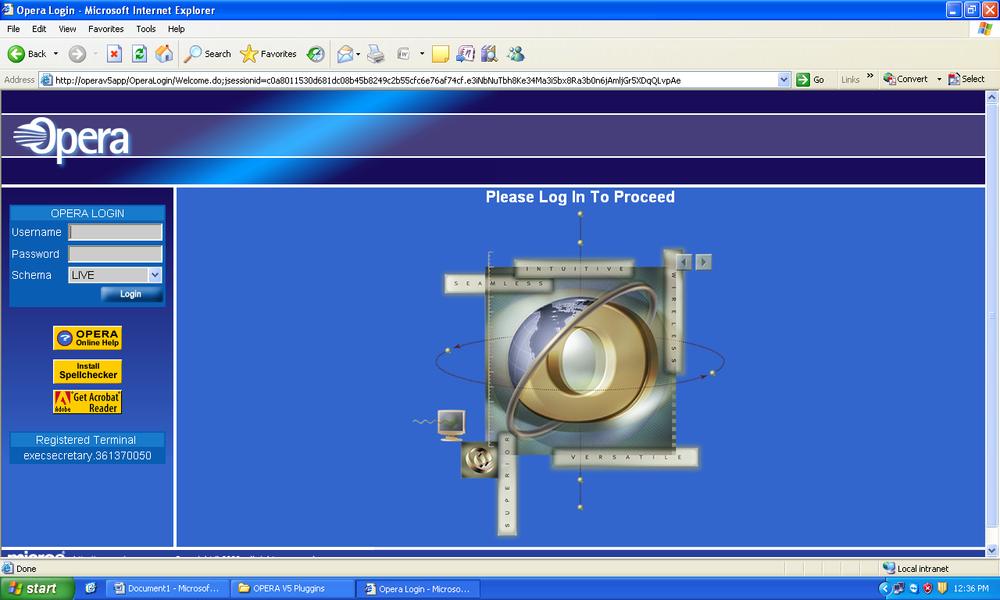
Task: Open the View menu
Action: [x=67, y=29]
